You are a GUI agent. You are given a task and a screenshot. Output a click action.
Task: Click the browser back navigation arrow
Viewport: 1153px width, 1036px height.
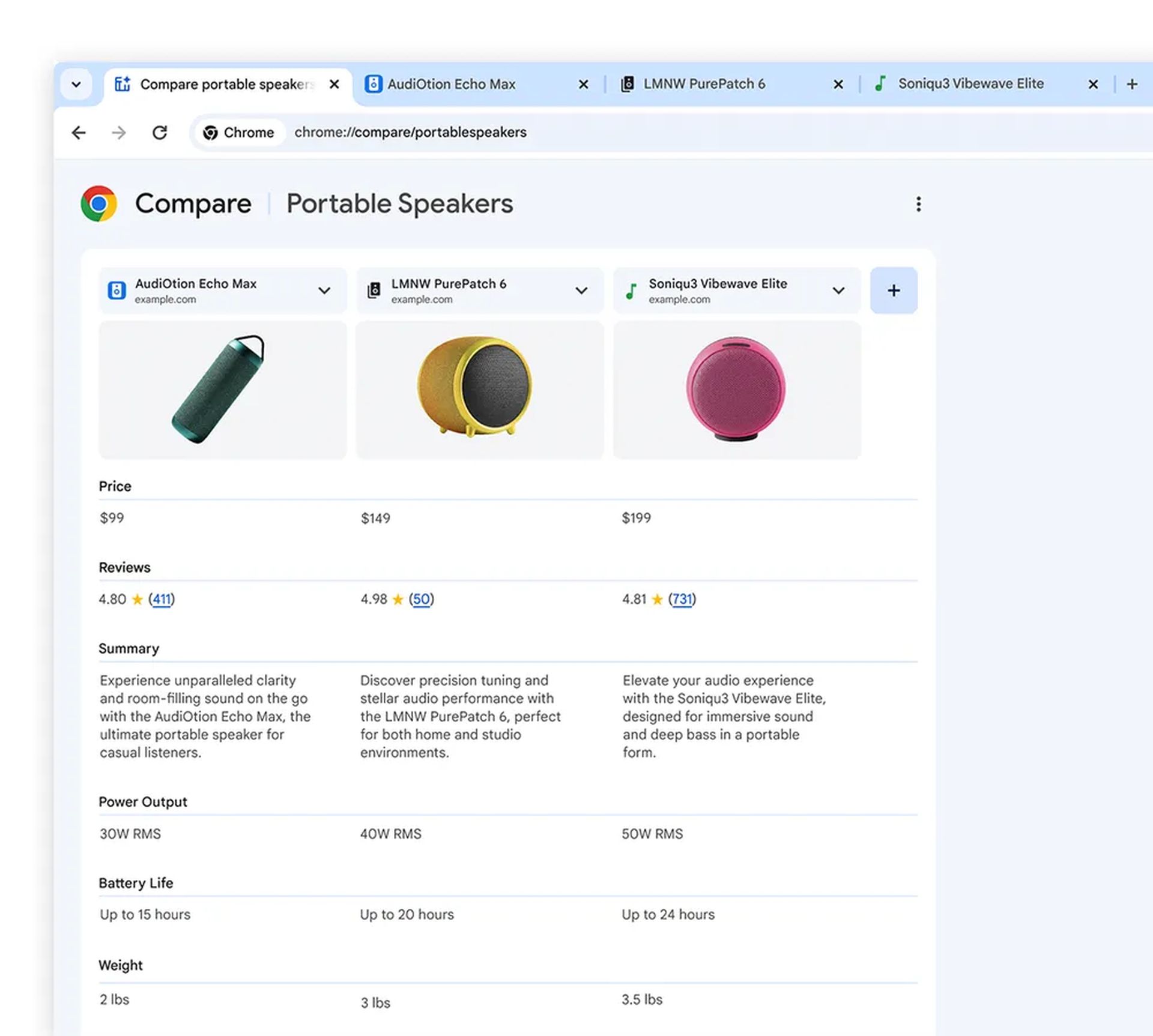coord(79,131)
